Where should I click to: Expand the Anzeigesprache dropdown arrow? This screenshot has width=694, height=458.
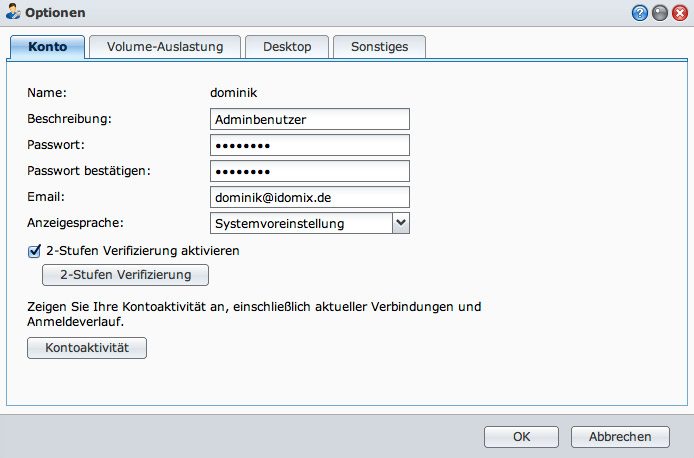[x=401, y=223]
